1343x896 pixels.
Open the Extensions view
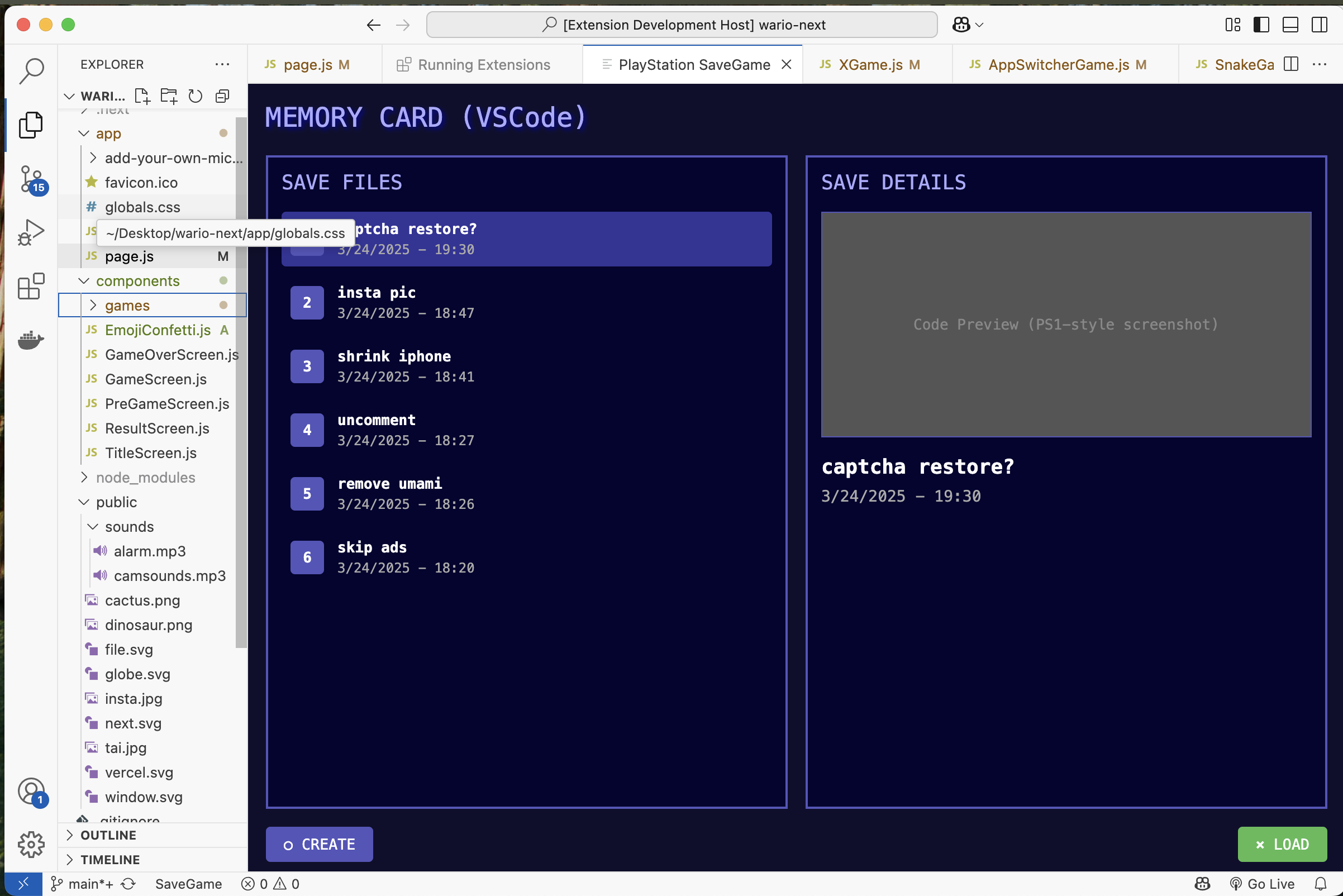click(x=31, y=287)
